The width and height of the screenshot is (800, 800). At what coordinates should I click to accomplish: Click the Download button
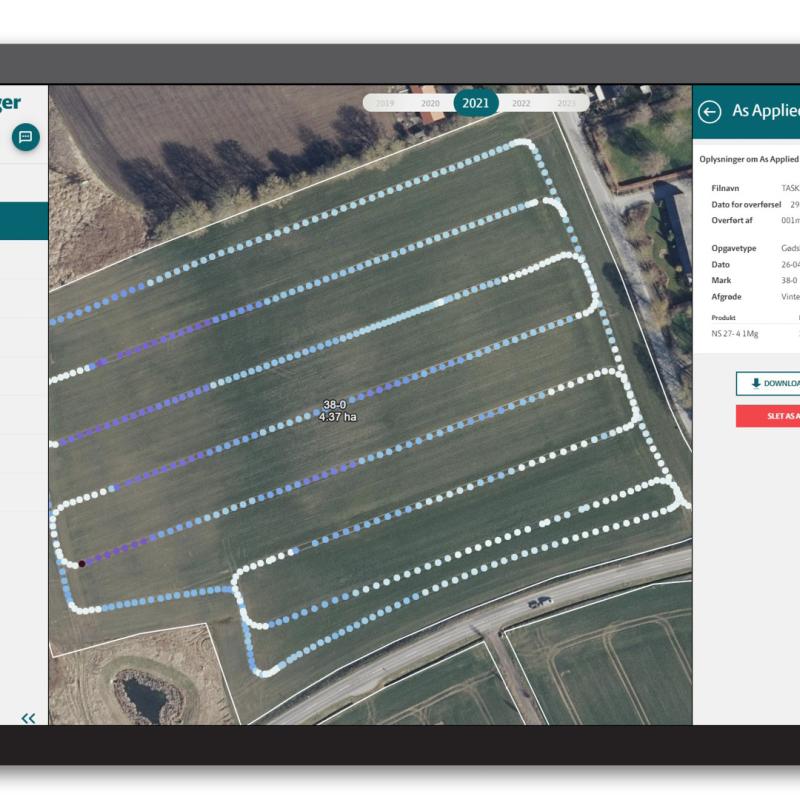[768, 383]
